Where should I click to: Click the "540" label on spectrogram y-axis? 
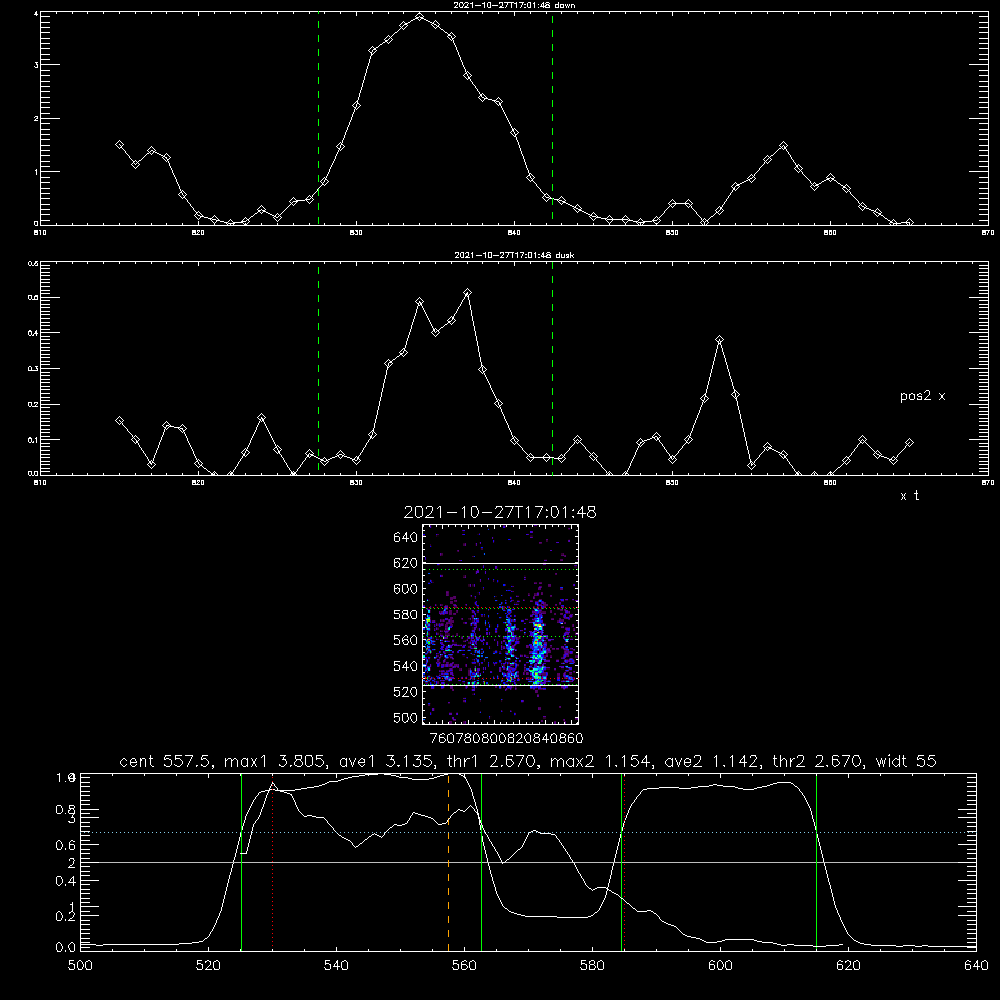pyautogui.click(x=406, y=666)
